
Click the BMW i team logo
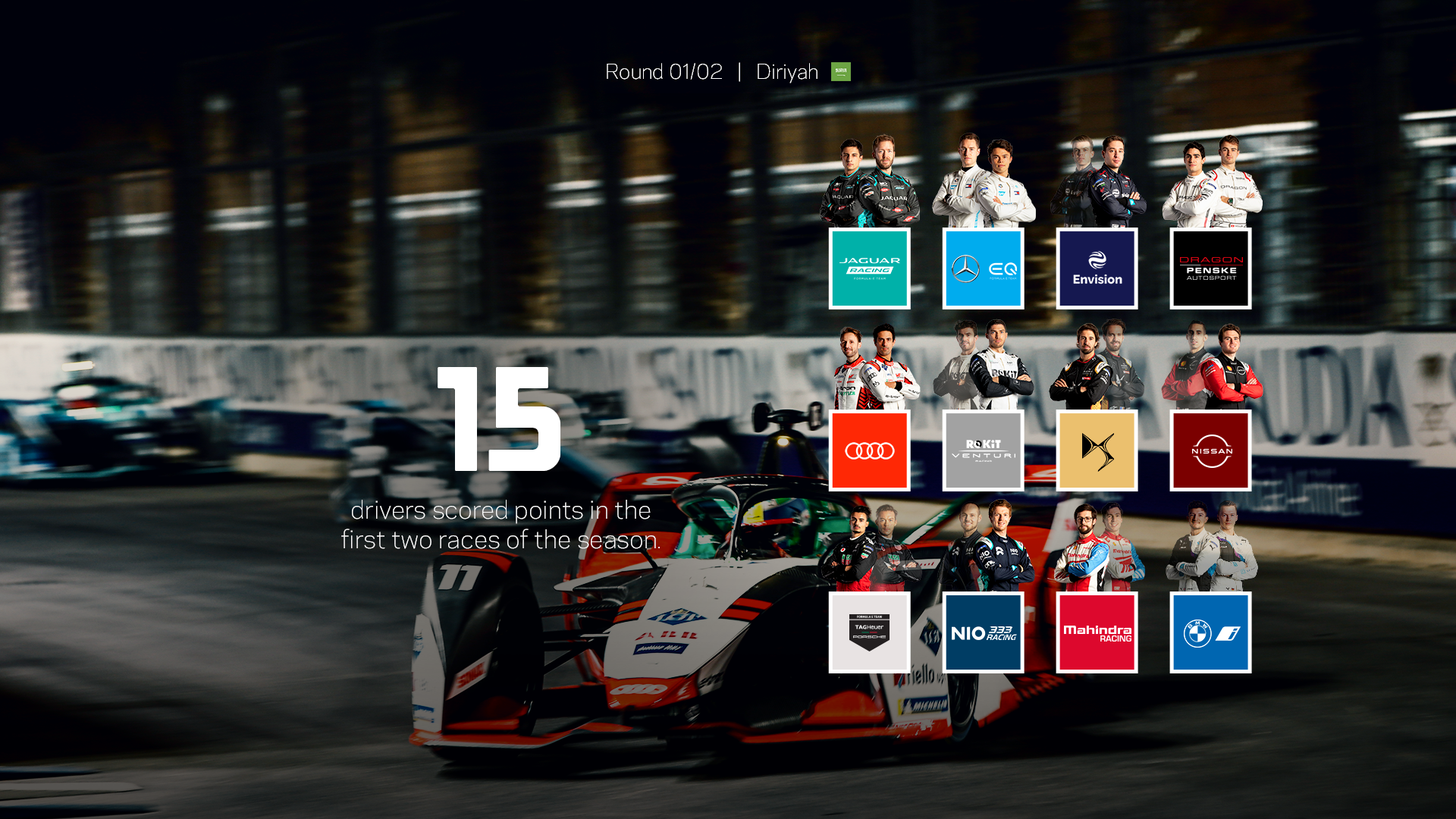pyautogui.click(x=1210, y=632)
